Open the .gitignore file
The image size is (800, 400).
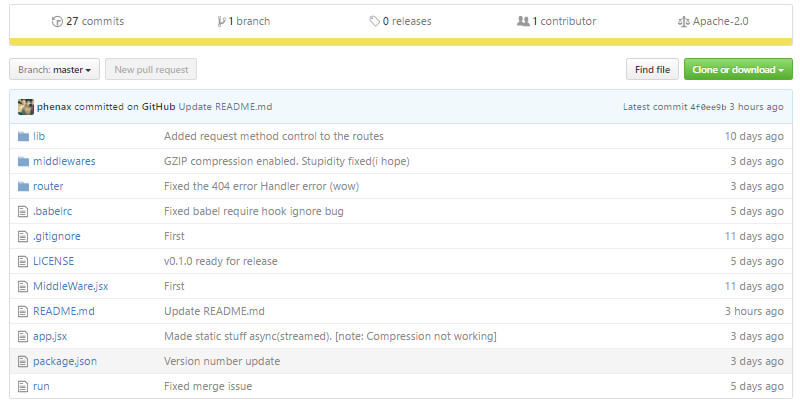57,236
